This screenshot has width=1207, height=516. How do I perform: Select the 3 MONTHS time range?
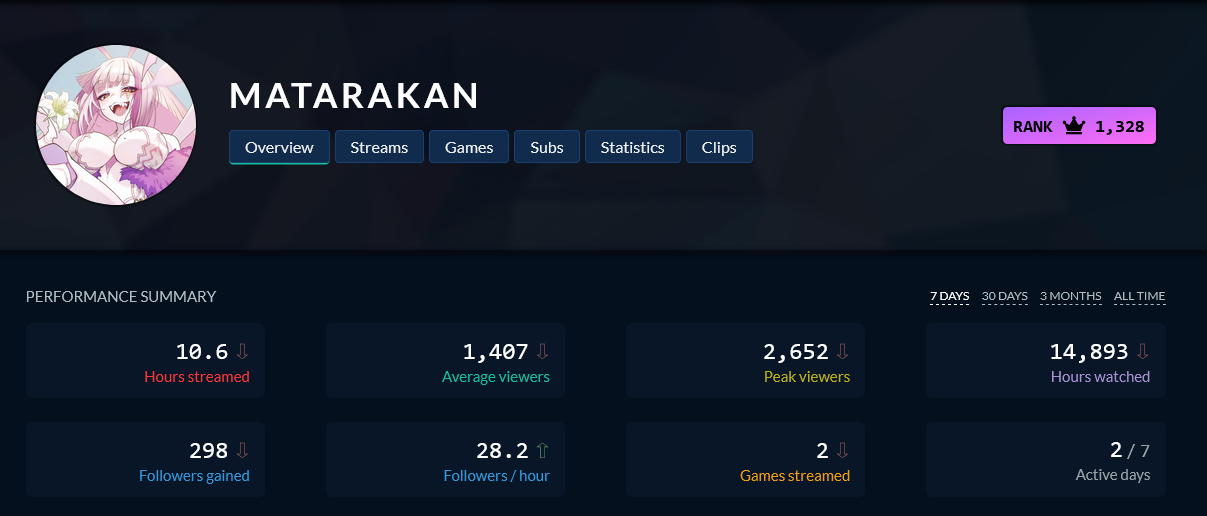pos(1070,296)
